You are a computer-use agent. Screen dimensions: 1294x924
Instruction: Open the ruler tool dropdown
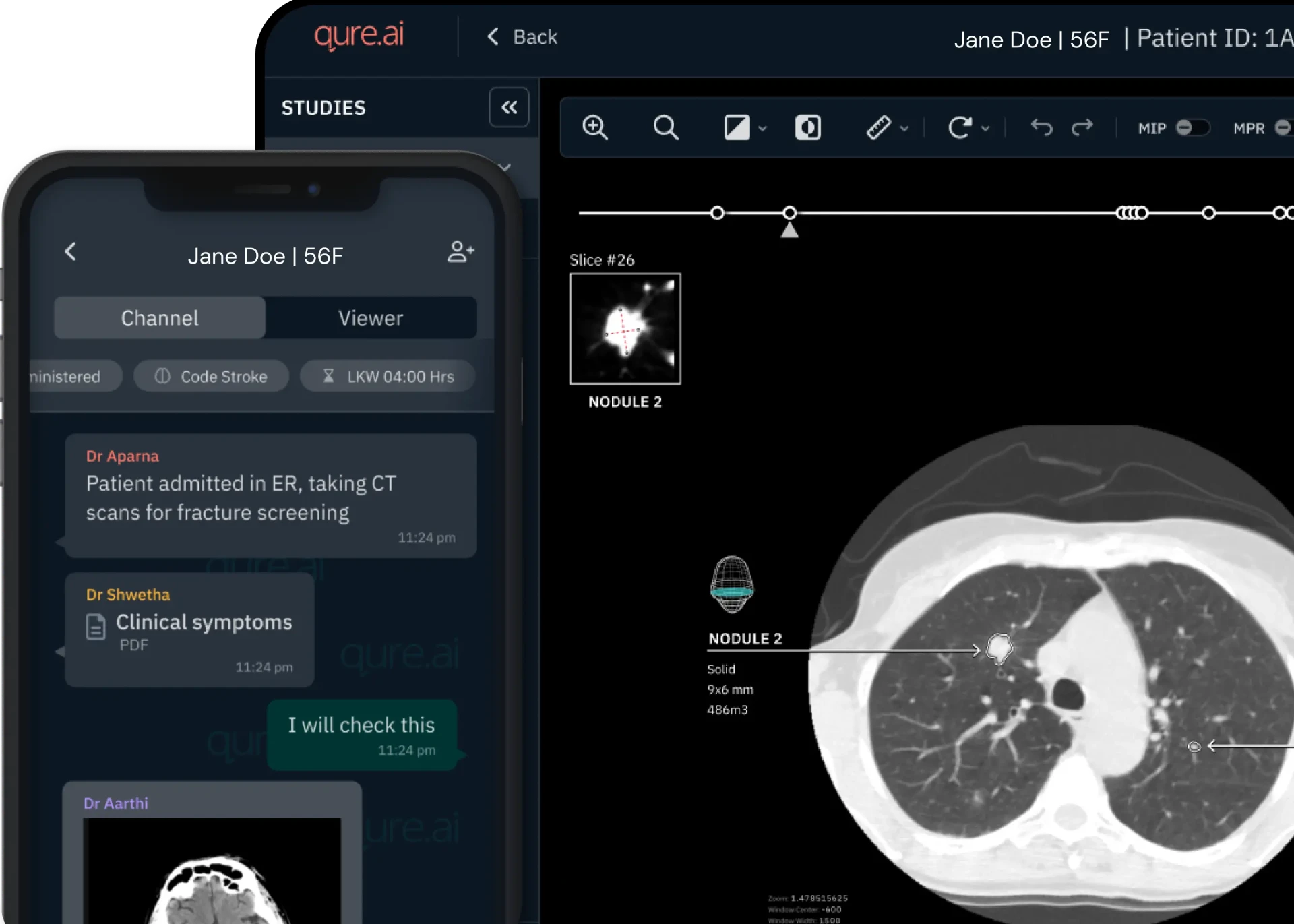(904, 127)
